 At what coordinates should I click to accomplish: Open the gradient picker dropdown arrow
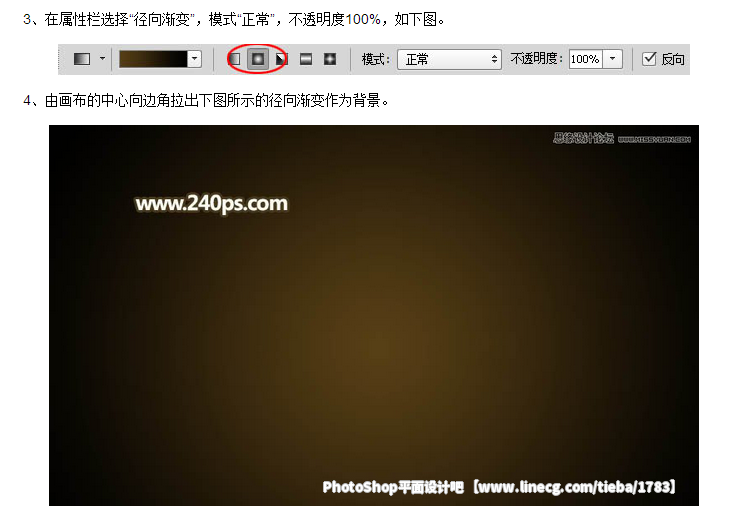pyautogui.click(x=194, y=59)
